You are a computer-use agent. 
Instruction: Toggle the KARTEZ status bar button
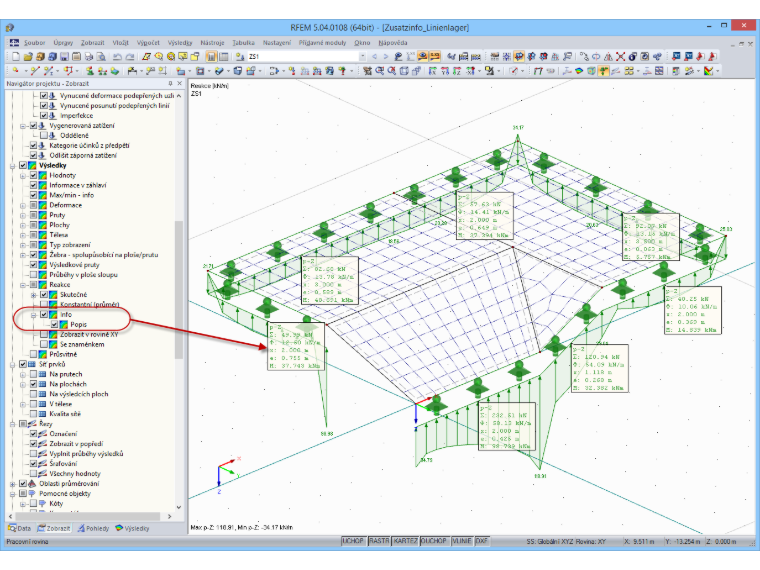click(x=405, y=541)
